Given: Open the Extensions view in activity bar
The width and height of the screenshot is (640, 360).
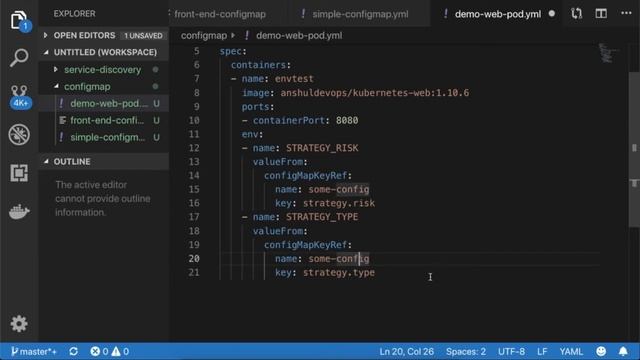Looking at the screenshot, I should [19, 173].
